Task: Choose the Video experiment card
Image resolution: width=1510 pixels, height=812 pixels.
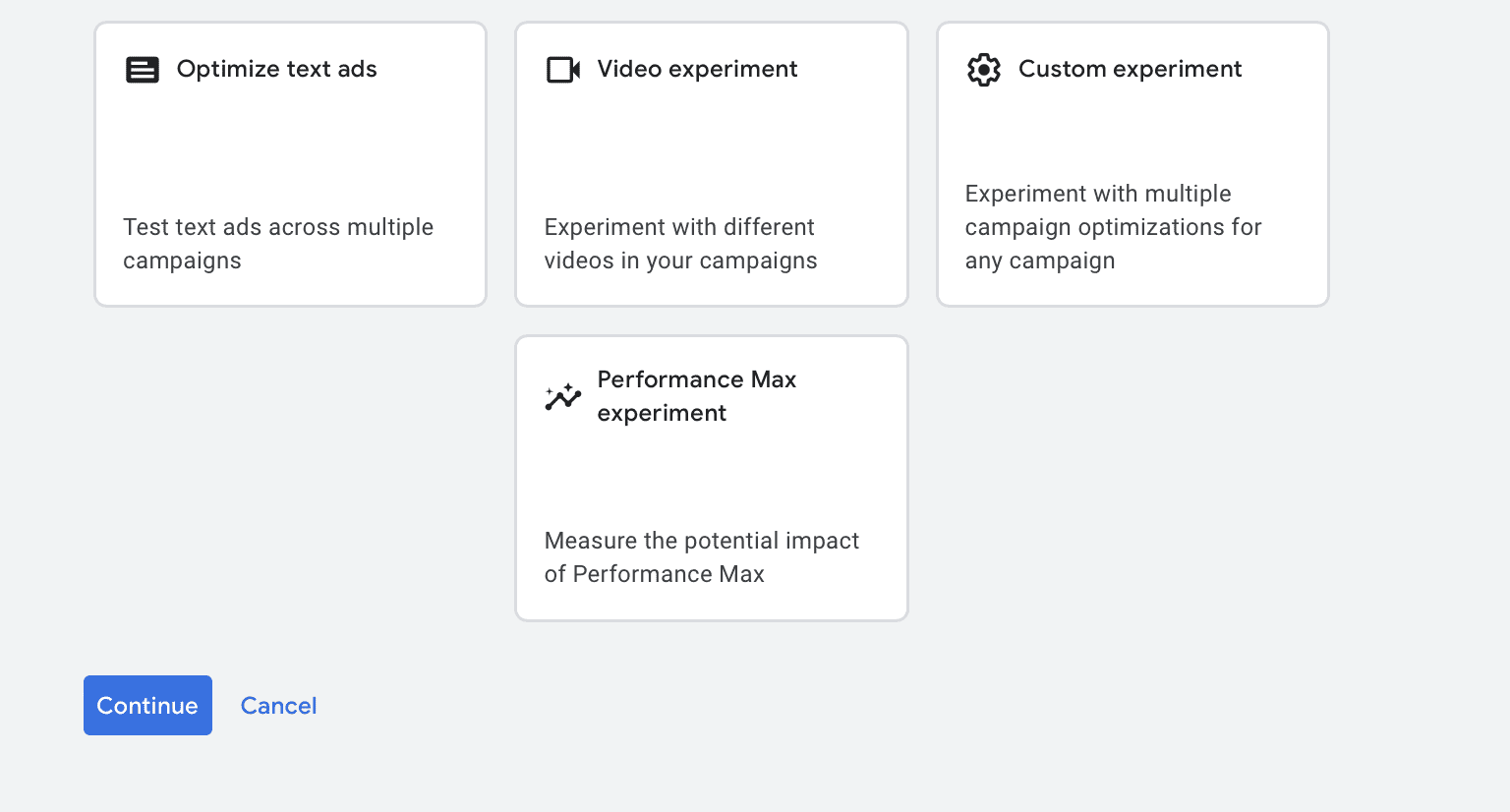Action: [x=712, y=164]
